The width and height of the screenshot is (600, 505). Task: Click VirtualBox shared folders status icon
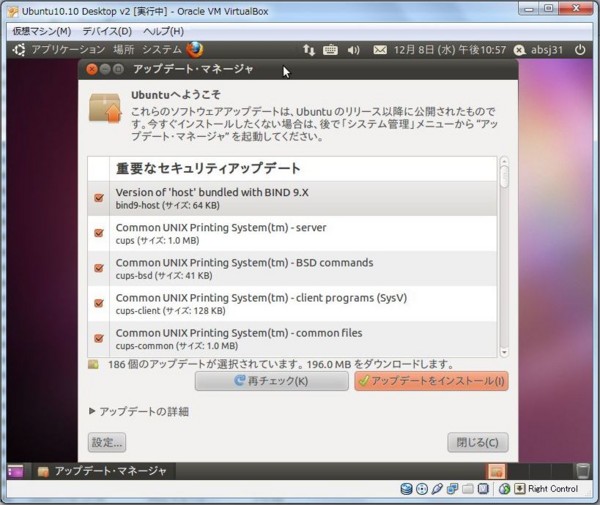click(468, 489)
